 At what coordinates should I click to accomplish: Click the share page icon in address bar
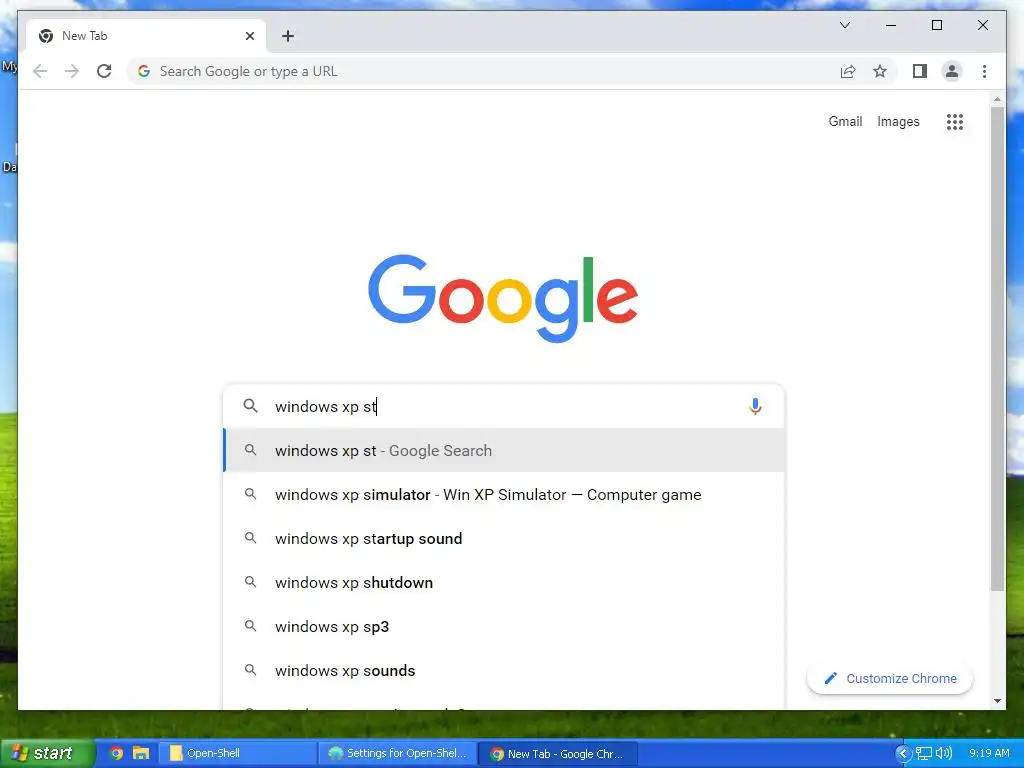[848, 71]
